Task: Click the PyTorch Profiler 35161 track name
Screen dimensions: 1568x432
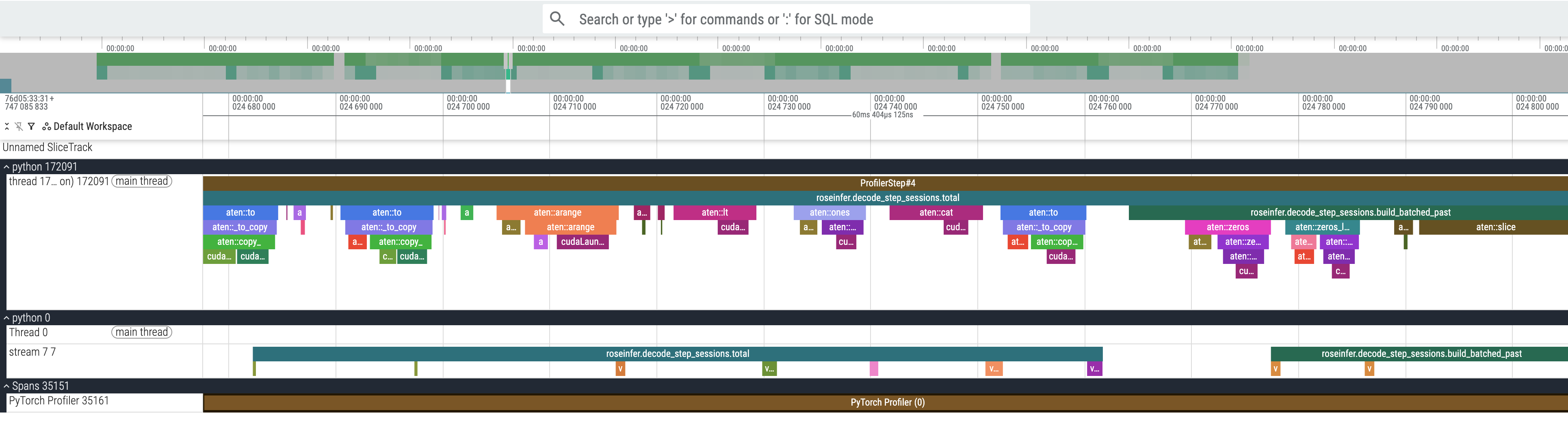Action: pos(59,401)
